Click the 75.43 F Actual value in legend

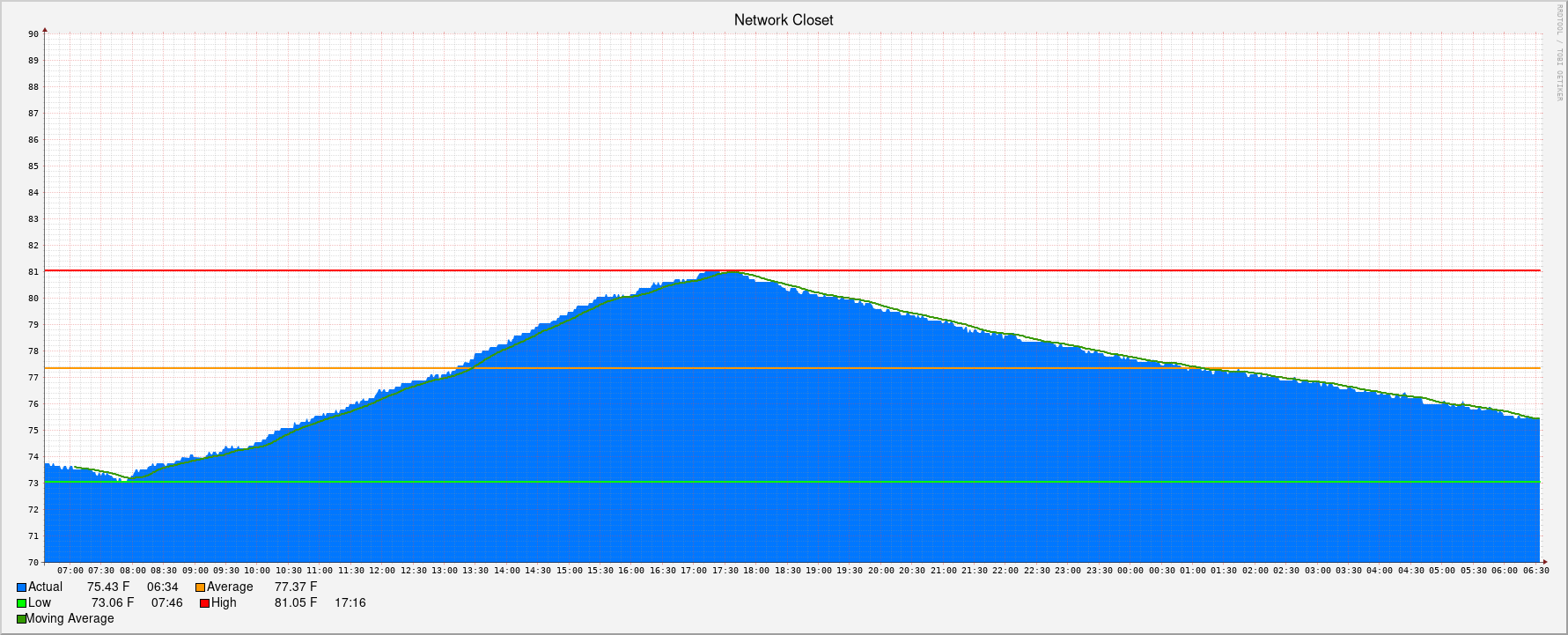(x=108, y=587)
